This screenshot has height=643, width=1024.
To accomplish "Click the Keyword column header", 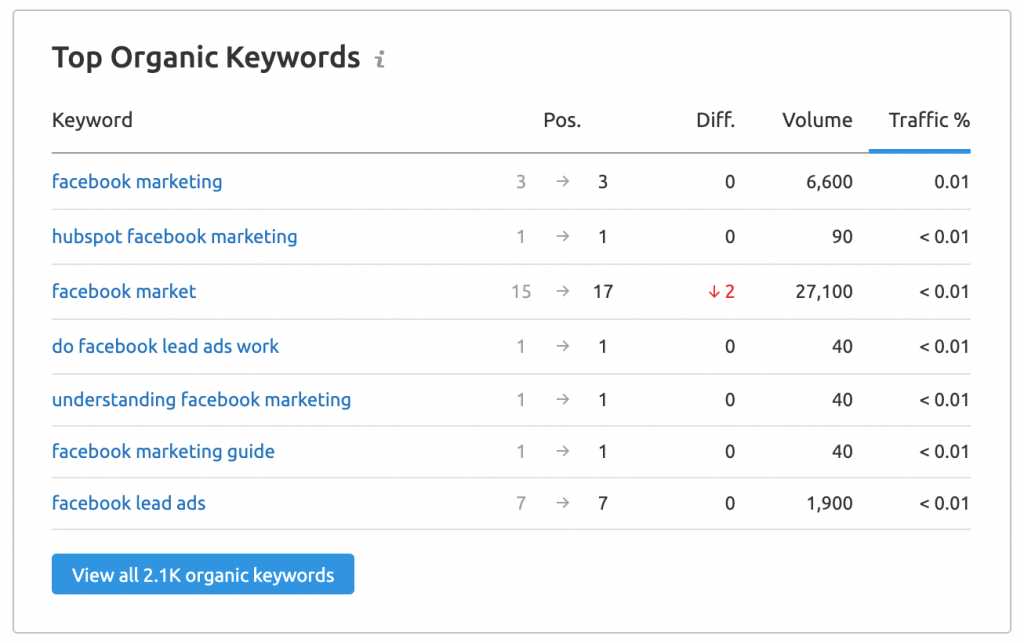I will coord(92,120).
